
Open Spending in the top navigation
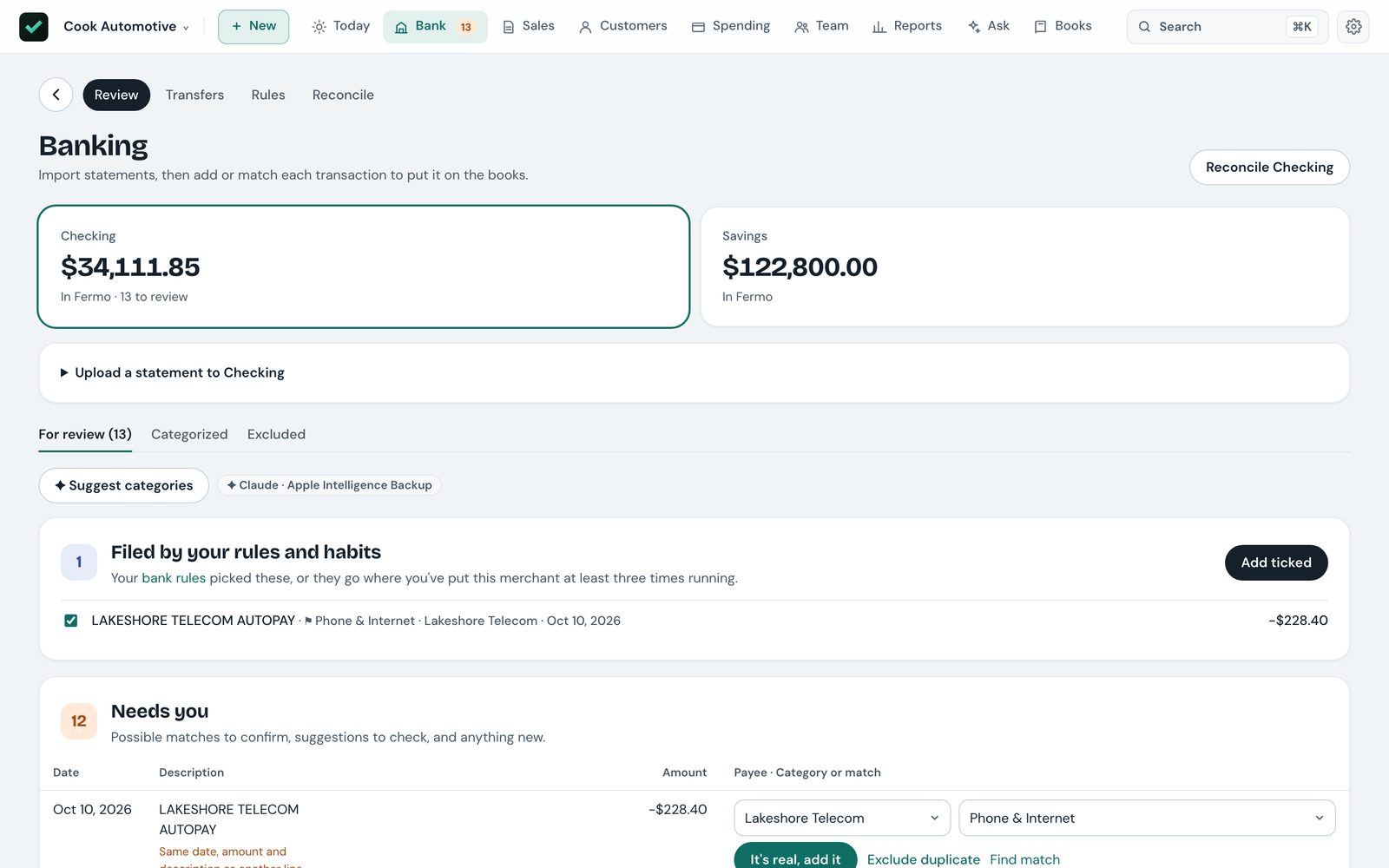731,27
